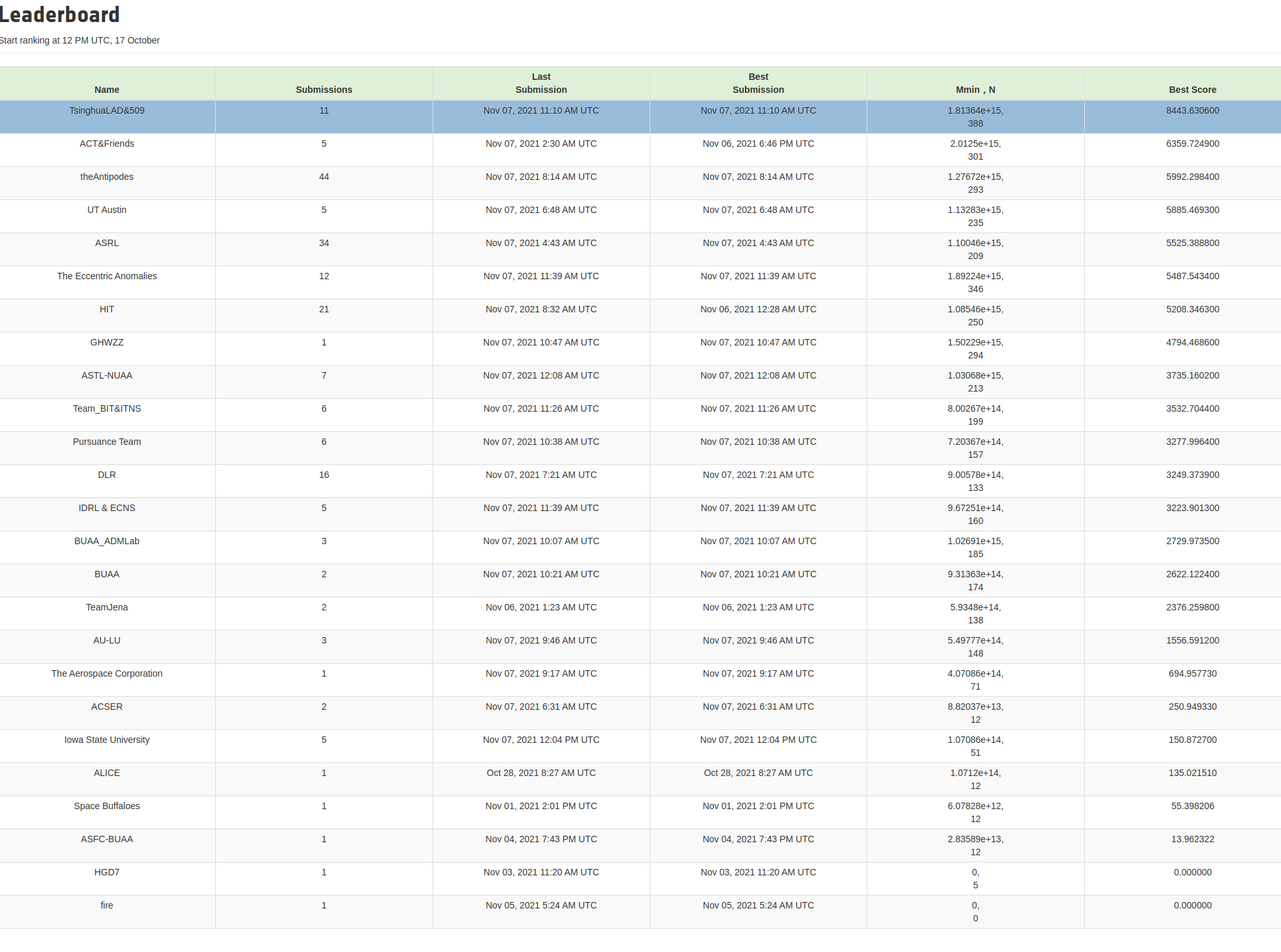1281x952 pixels.
Task: Select the AU-LU team name
Action: (x=107, y=640)
